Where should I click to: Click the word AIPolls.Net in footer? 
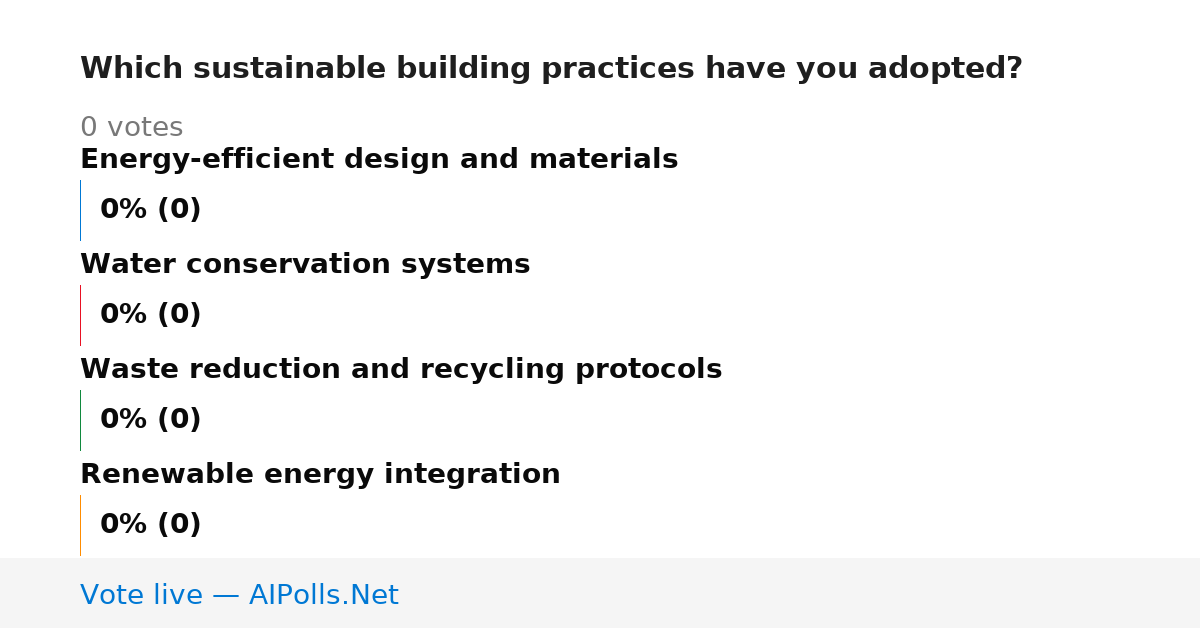324,596
